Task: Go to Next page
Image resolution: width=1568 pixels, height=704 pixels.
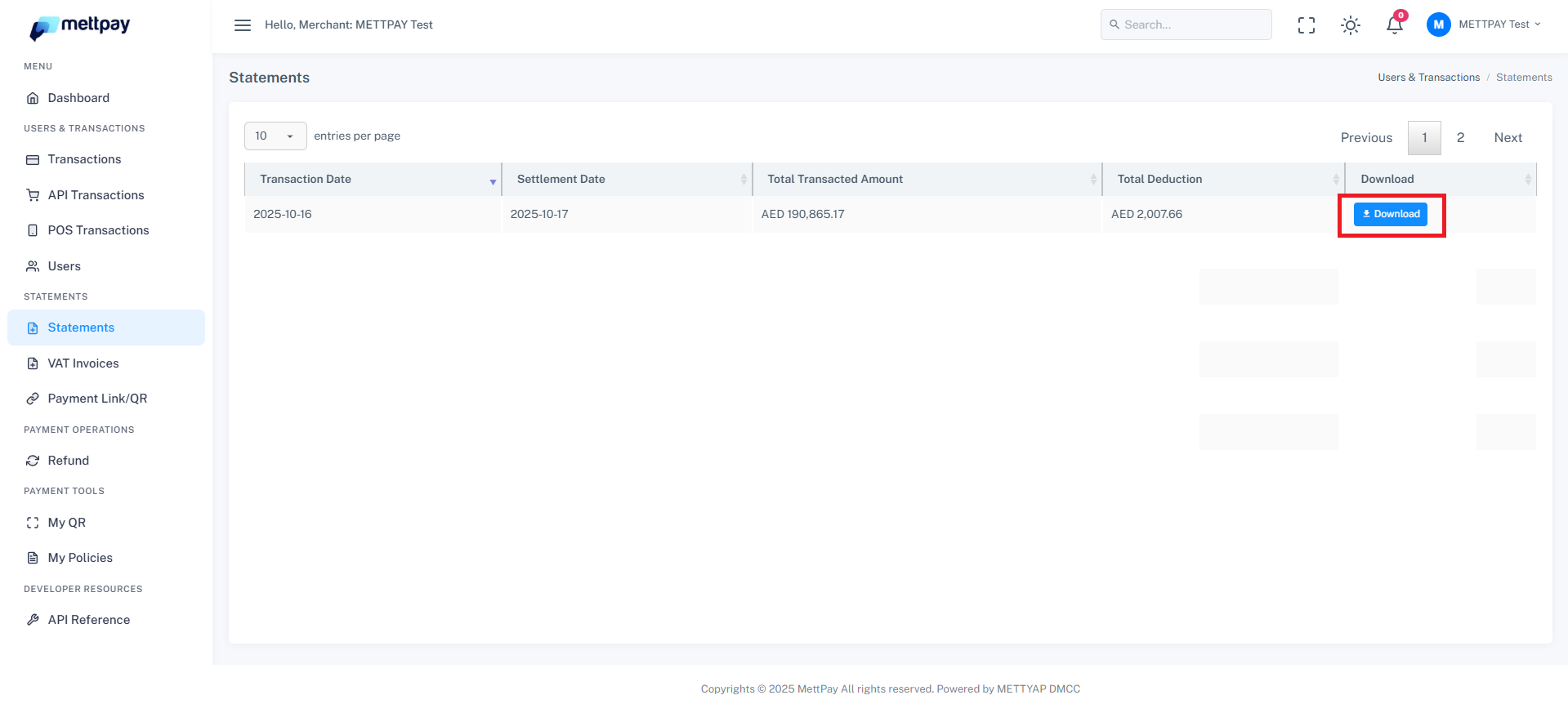Action: point(1508,138)
